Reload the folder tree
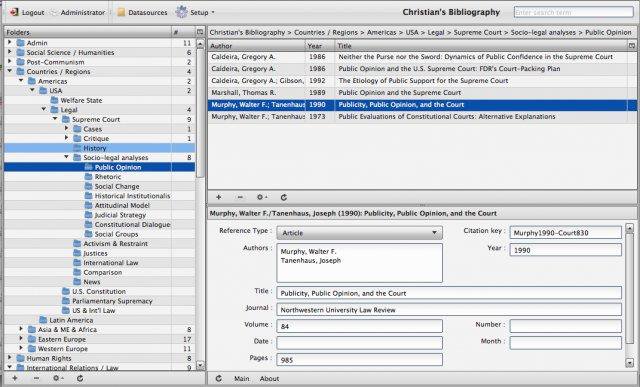The image size is (640, 387). pyautogui.click(x=80, y=378)
